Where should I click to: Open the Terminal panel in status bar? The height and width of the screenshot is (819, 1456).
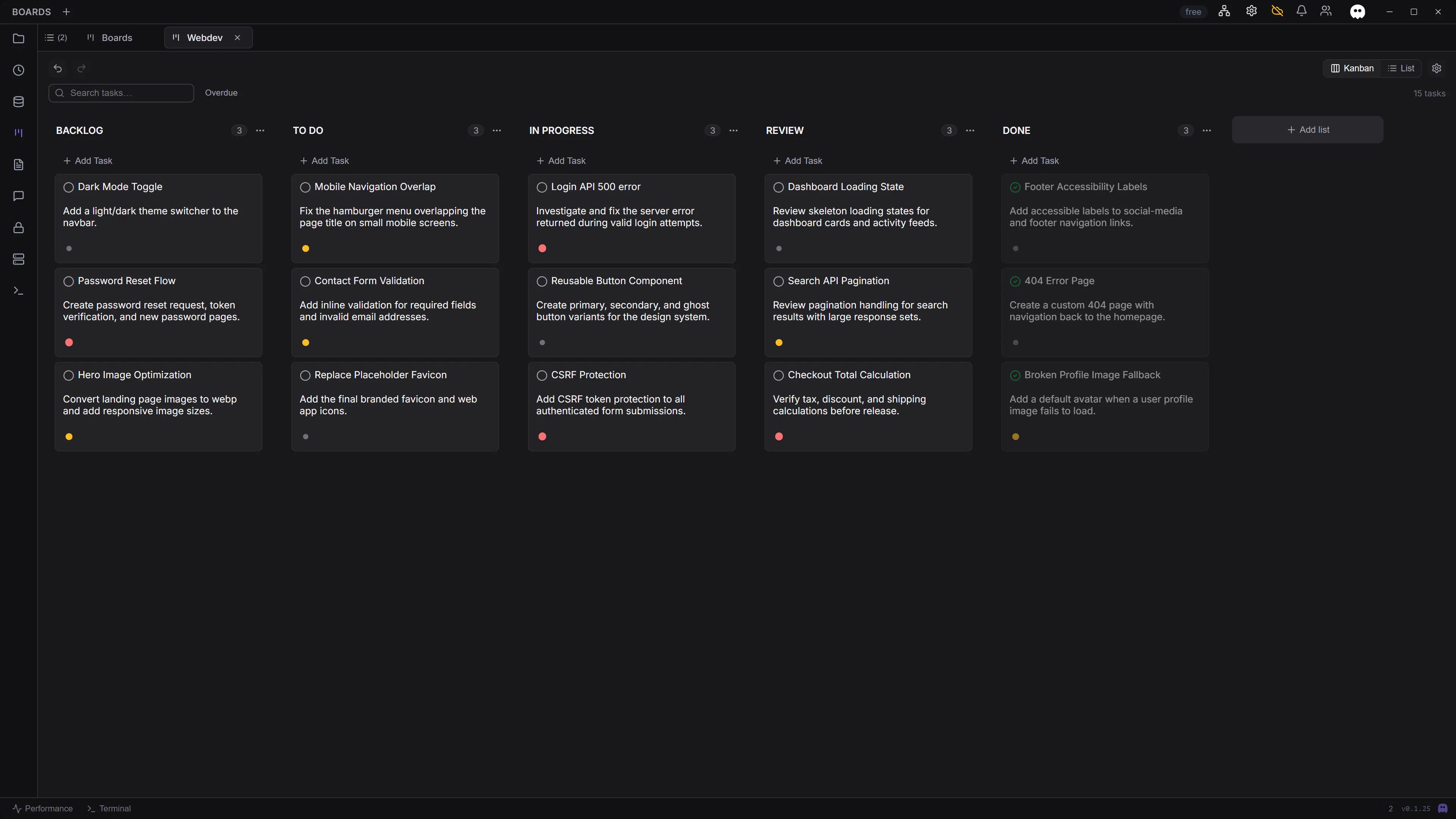[x=109, y=808]
